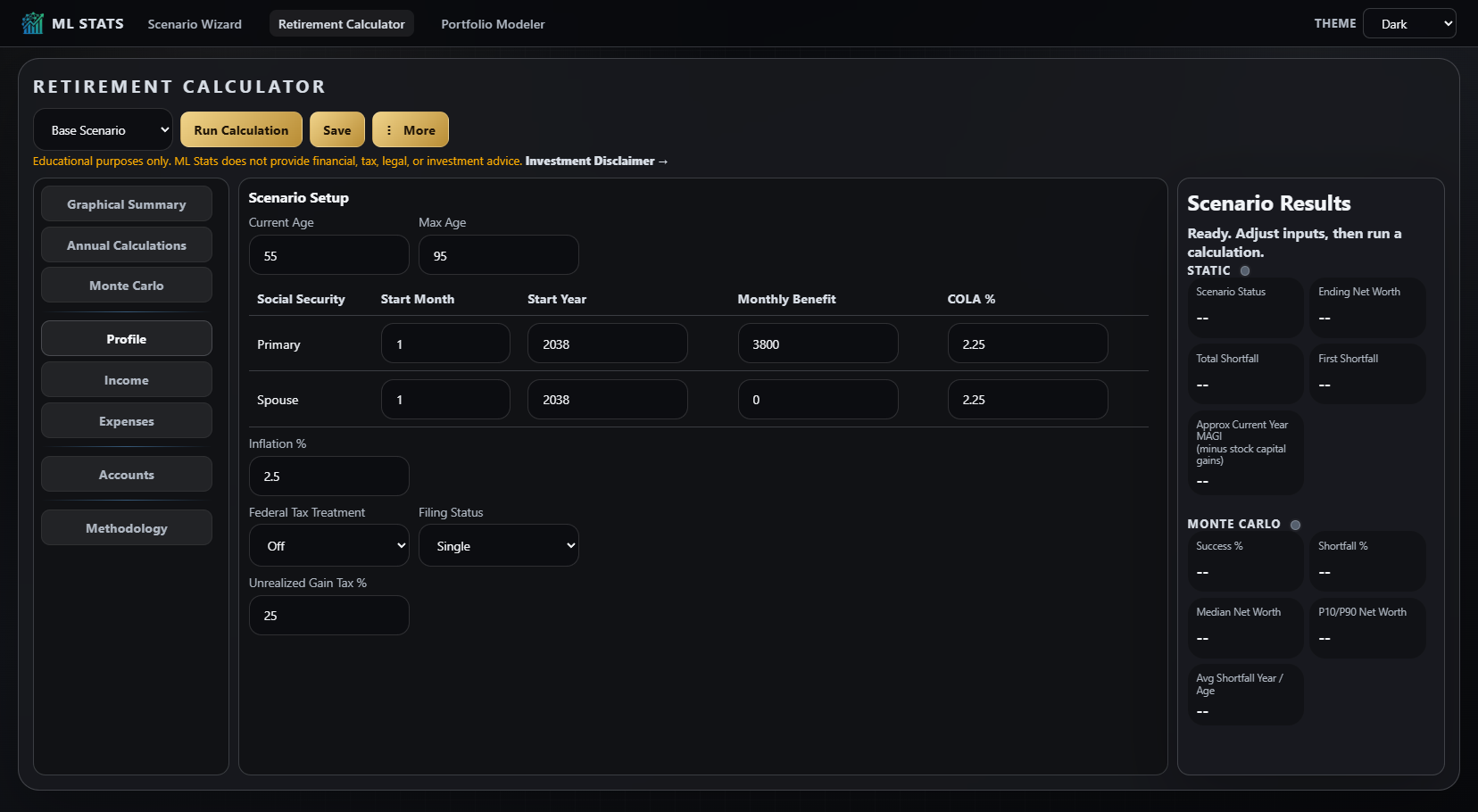Viewport: 1478px width, 812px height.
Task: Click the Primary Start Year field
Action: pos(607,344)
